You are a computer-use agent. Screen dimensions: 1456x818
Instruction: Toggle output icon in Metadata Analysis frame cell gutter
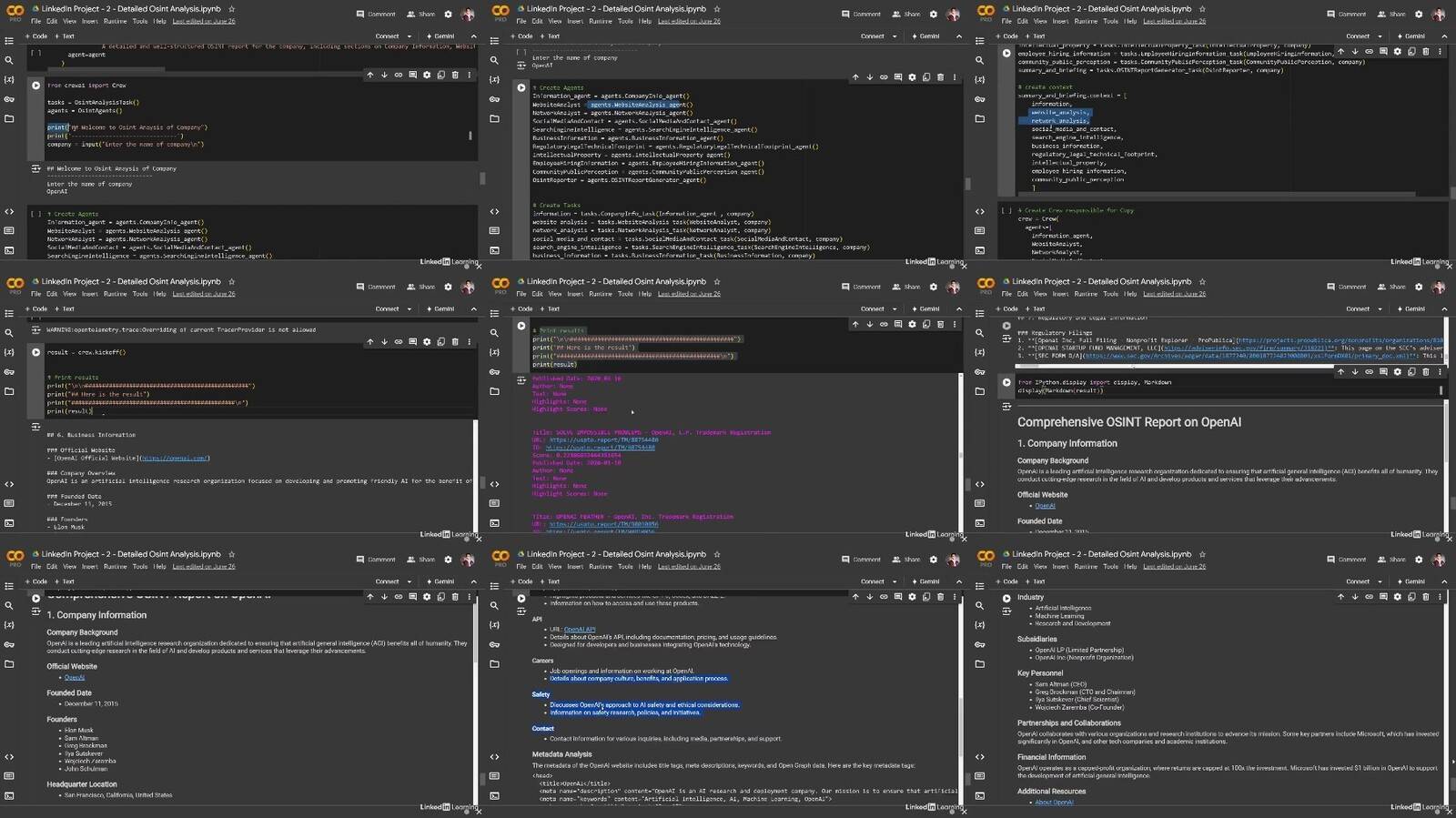click(521, 611)
